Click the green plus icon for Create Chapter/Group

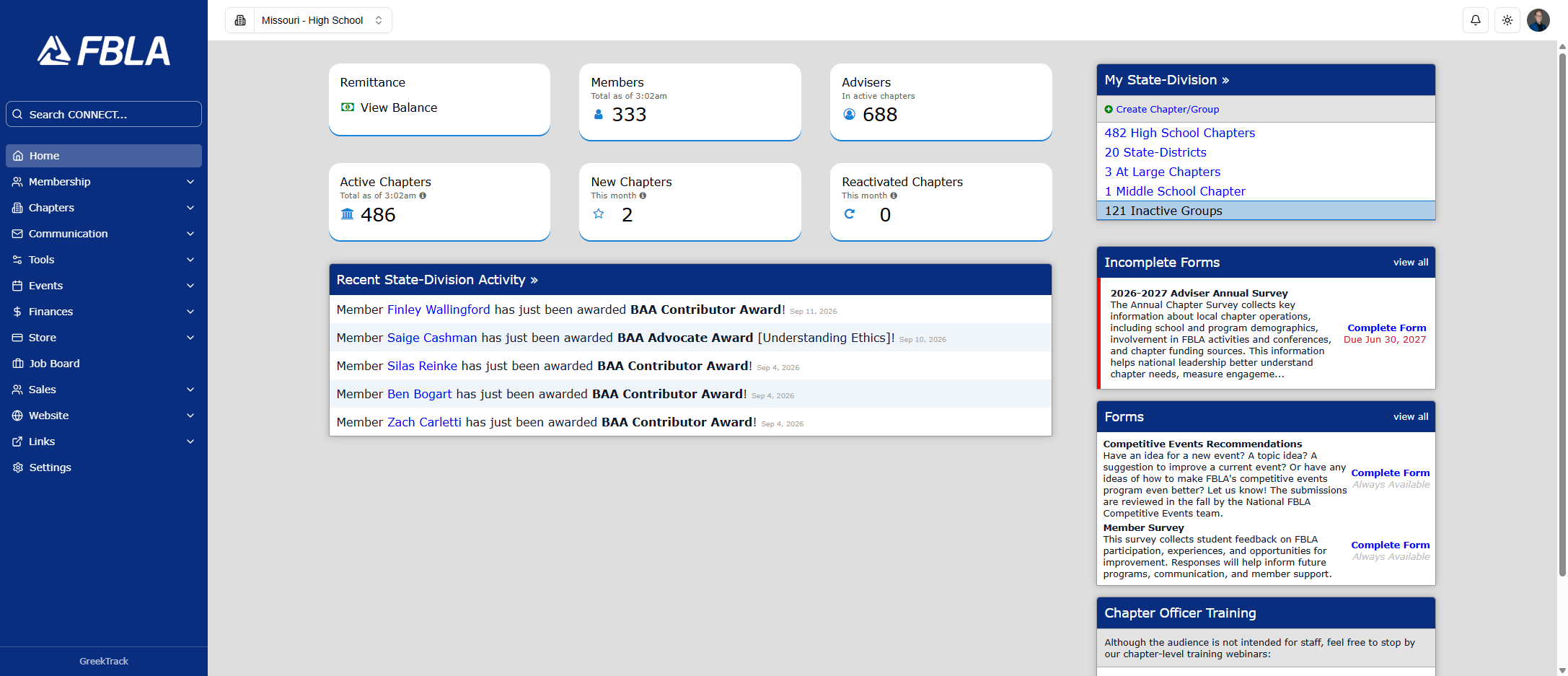(x=1109, y=109)
